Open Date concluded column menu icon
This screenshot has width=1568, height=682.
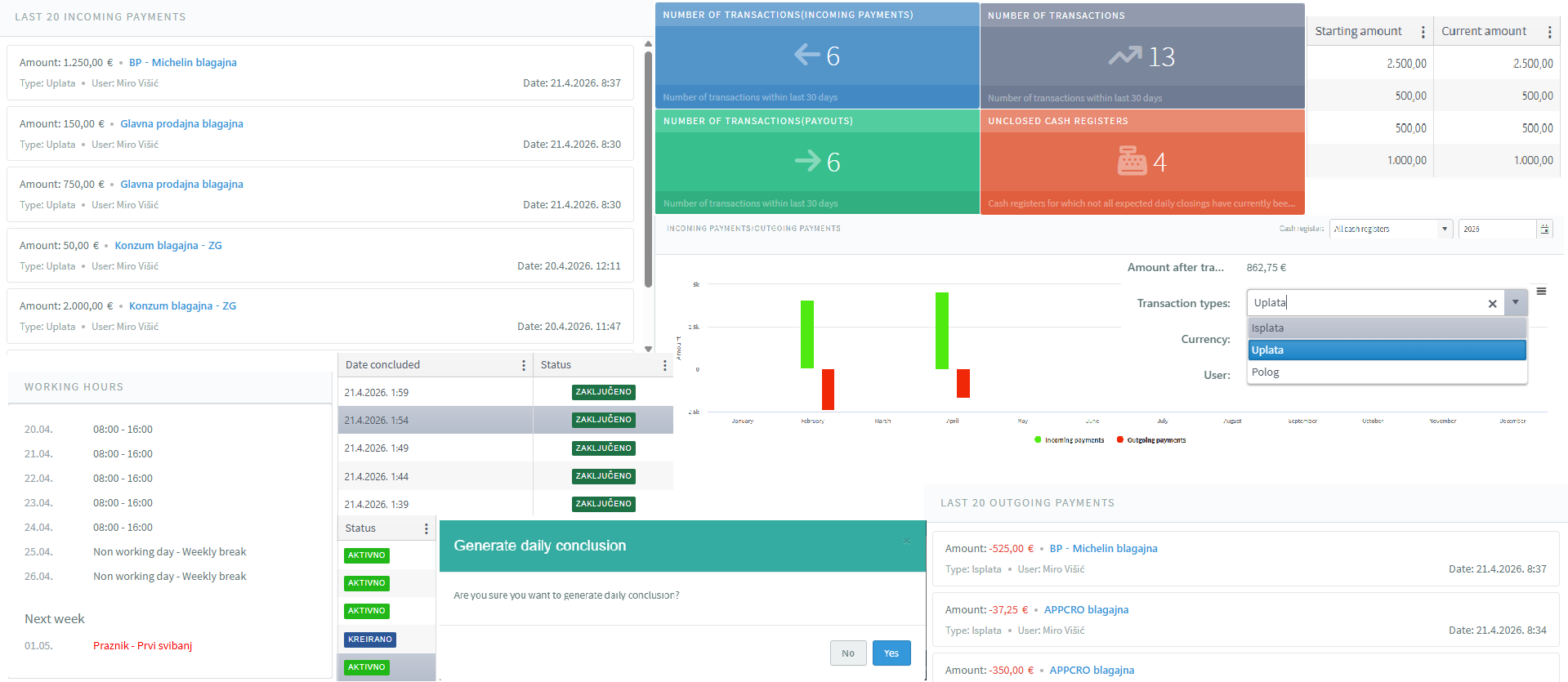click(x=524, y=365)
